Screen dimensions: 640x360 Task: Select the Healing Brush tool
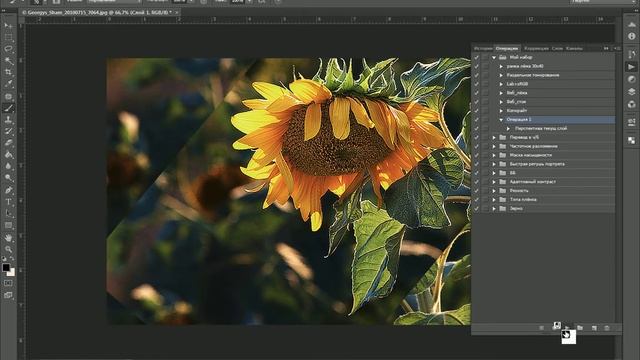point(8,96)
